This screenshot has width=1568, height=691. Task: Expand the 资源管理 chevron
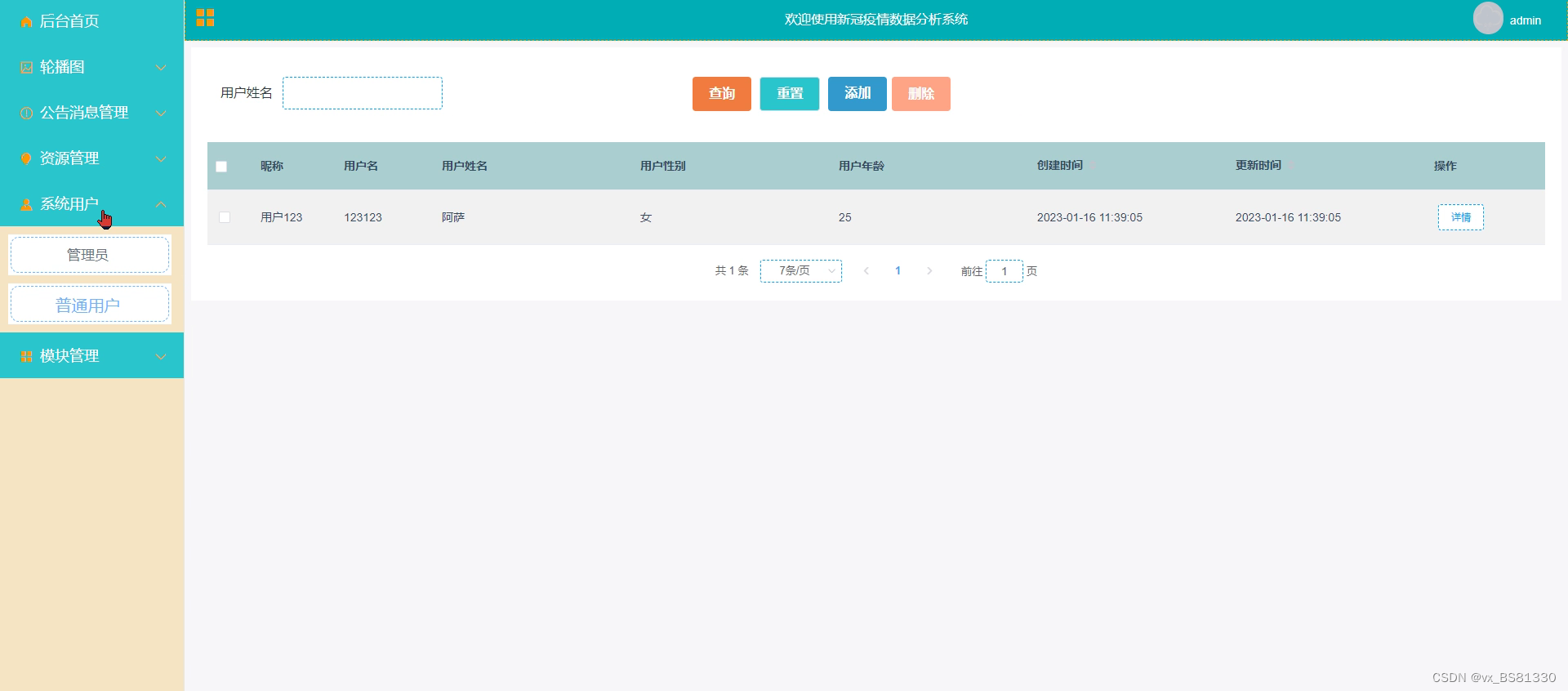click(161, 158)
